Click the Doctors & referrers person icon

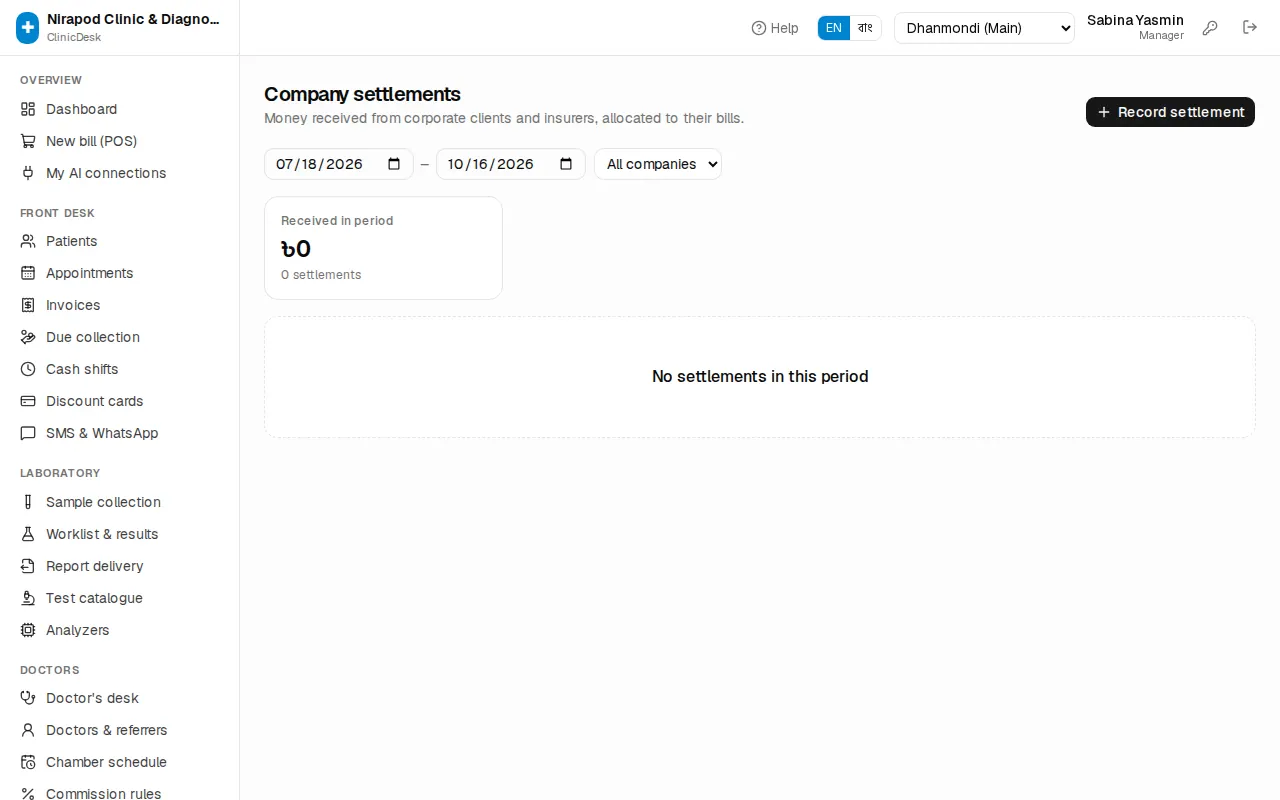click(28, 730)
